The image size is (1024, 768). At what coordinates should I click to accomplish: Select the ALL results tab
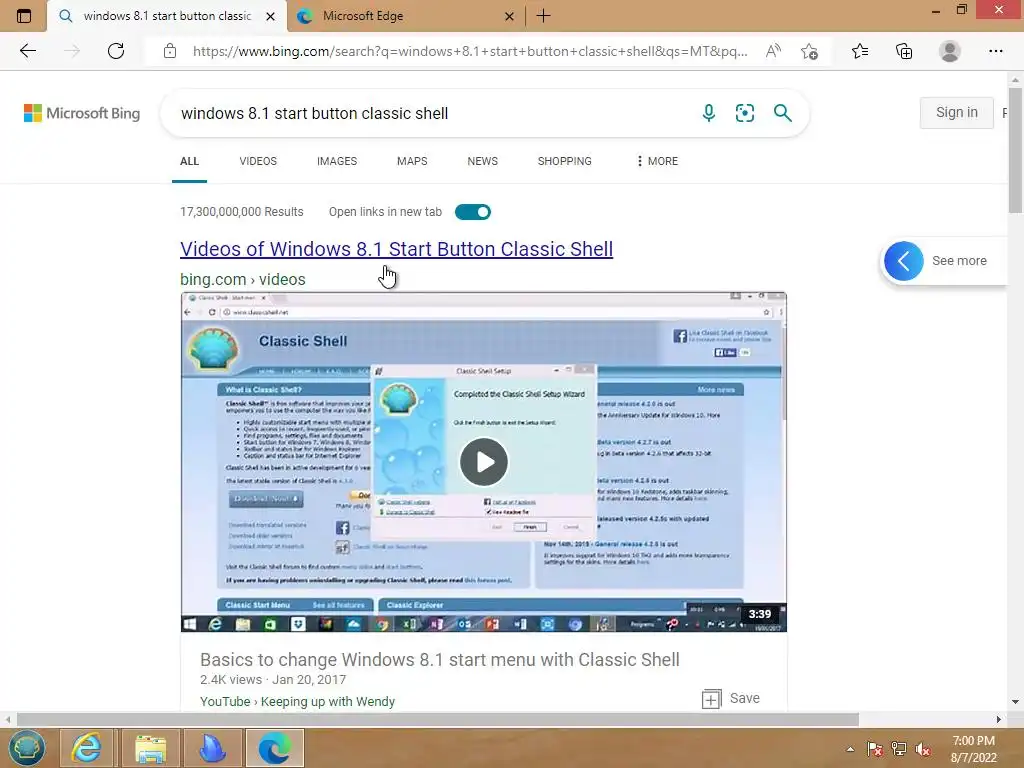189,161
